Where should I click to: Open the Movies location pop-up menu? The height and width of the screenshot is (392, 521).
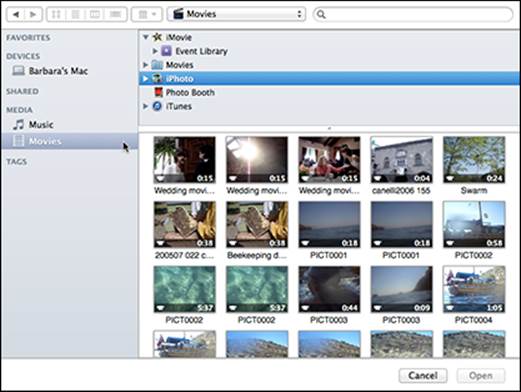pos(236,14)
